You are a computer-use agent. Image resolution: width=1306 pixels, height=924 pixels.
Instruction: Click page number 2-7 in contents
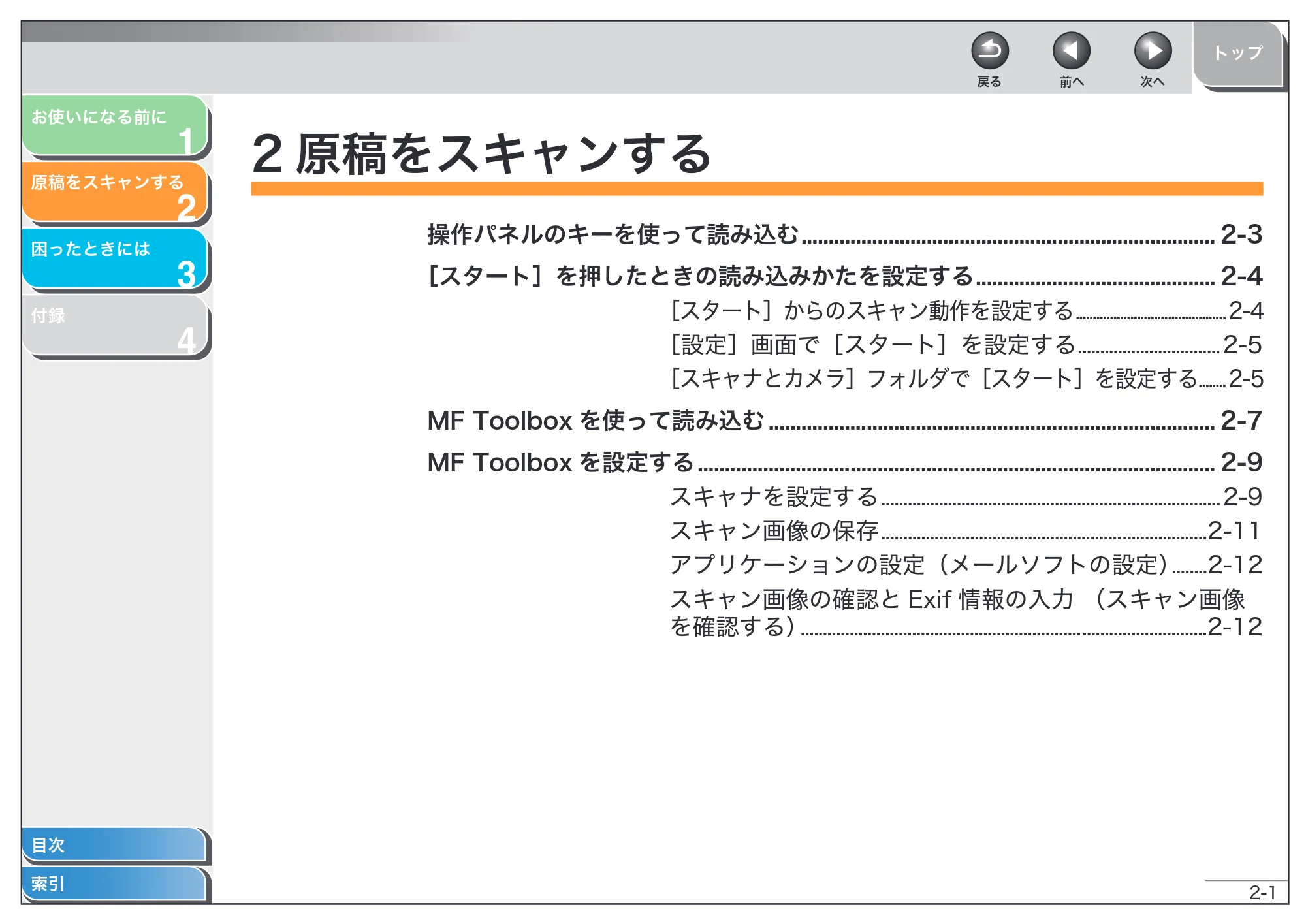[1241, 421]
